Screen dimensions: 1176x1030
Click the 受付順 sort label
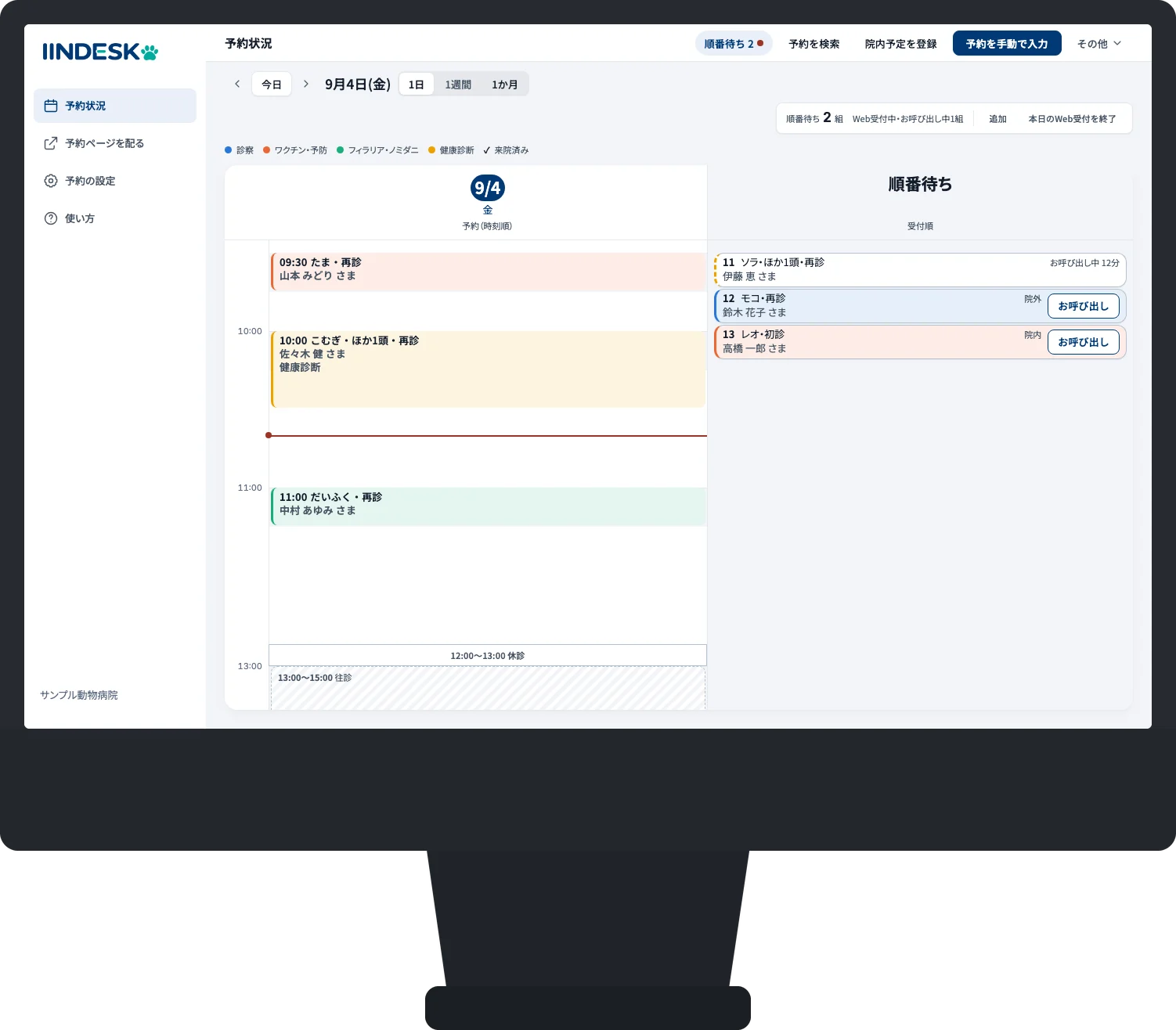920,226
